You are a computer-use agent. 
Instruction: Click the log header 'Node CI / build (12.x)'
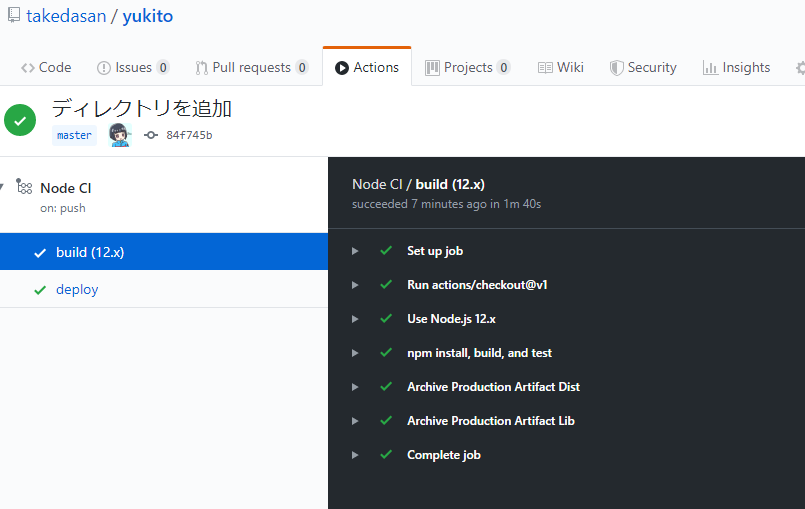pyautogui.click(x=418, y=184)
